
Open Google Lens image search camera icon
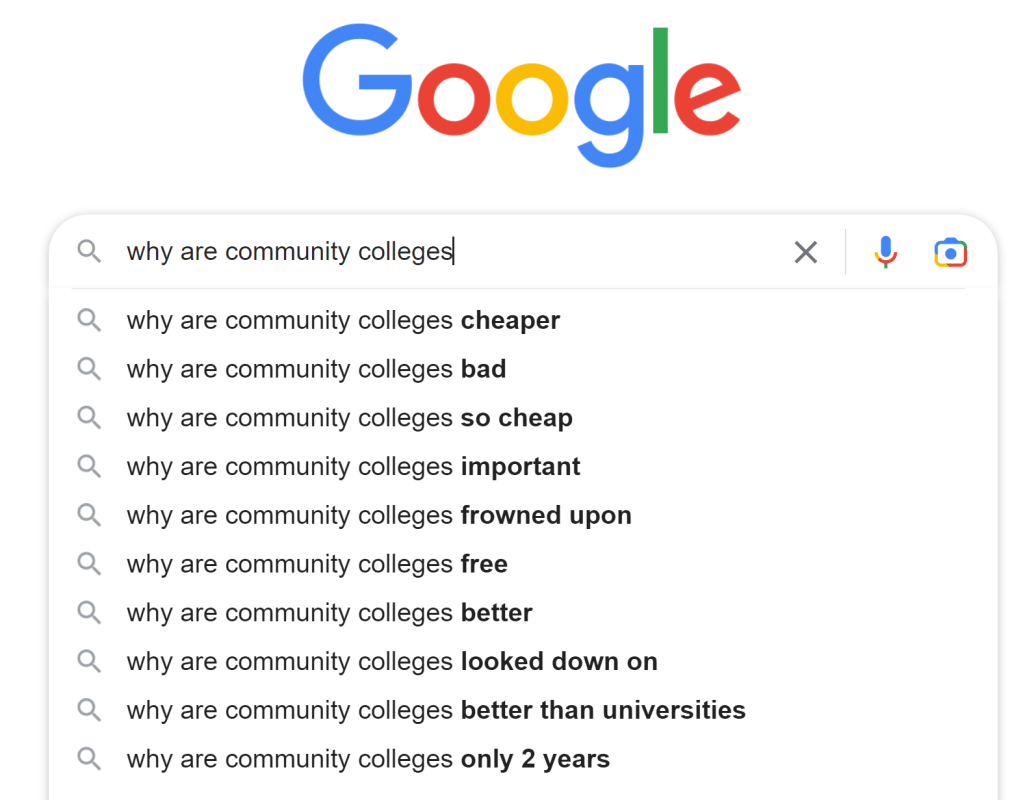point(950,252)
